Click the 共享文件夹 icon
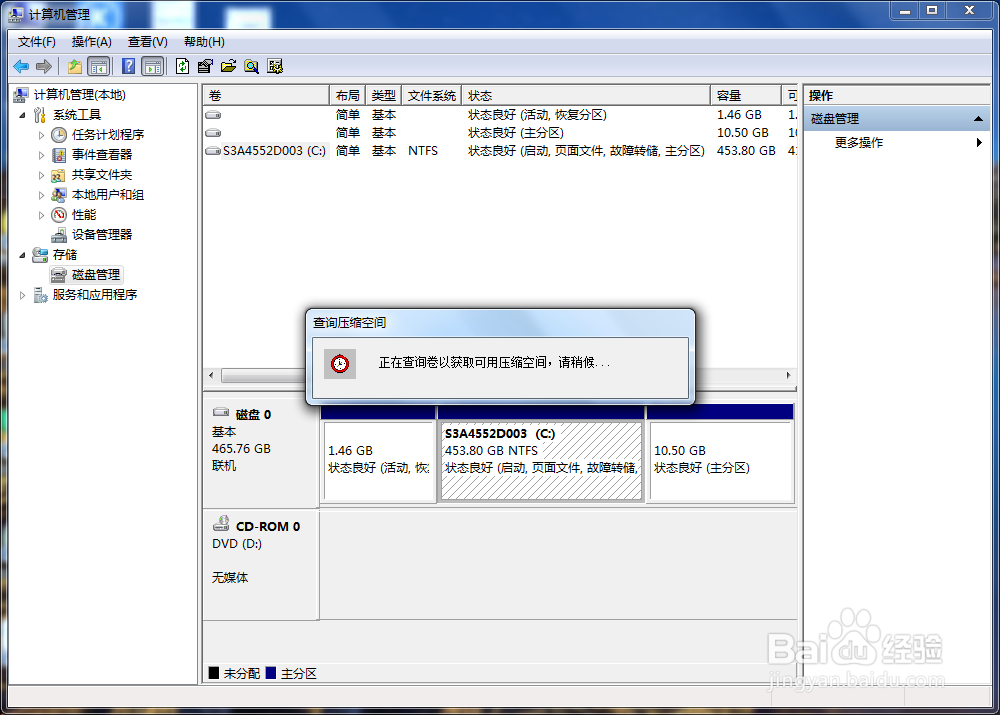Image resolution: width=1000 pixels, height=715 pixels. click(x=59, y=175)
